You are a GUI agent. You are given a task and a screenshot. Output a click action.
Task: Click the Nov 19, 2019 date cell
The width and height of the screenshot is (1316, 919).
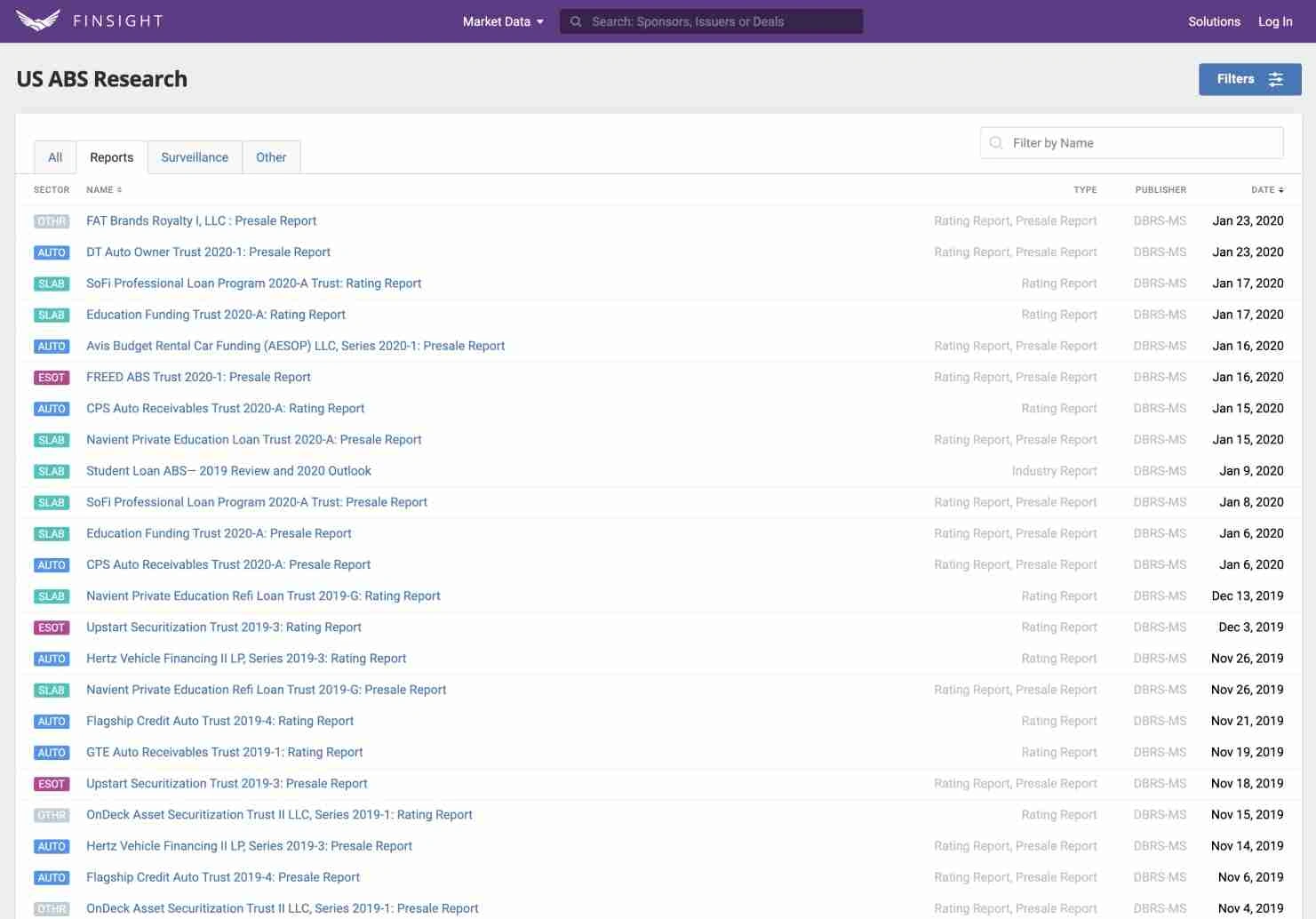click(x=1248, y=752)
